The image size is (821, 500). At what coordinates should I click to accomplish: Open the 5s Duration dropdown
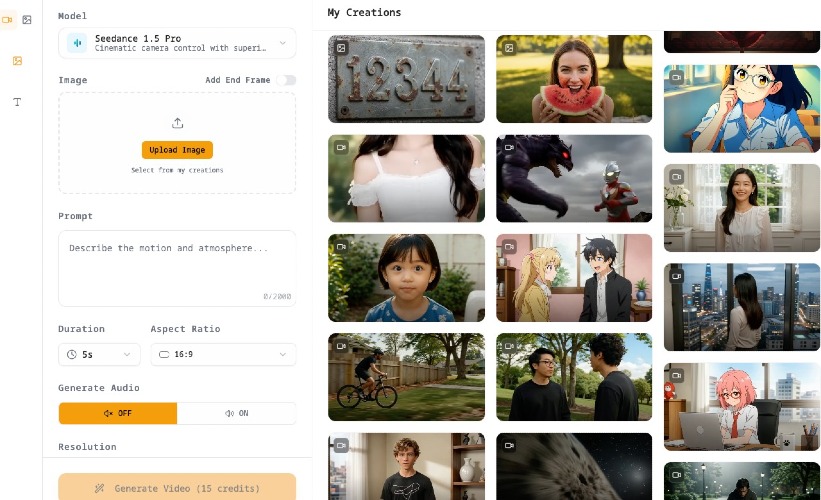(x=99, y=354)
